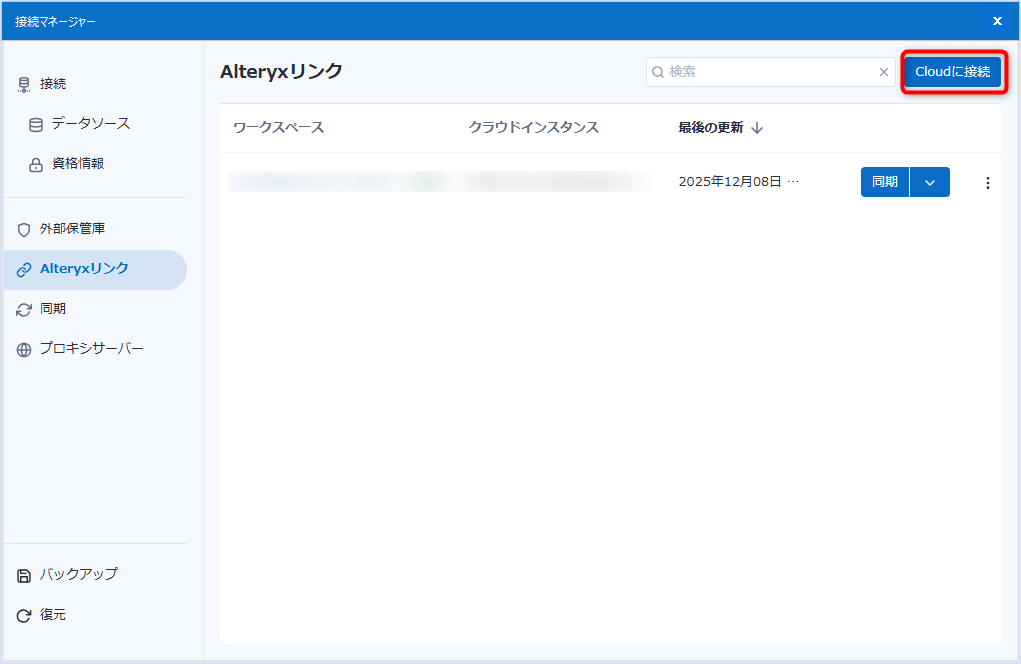Select the 接続 icon in the sidebar

tap(23, 84)
